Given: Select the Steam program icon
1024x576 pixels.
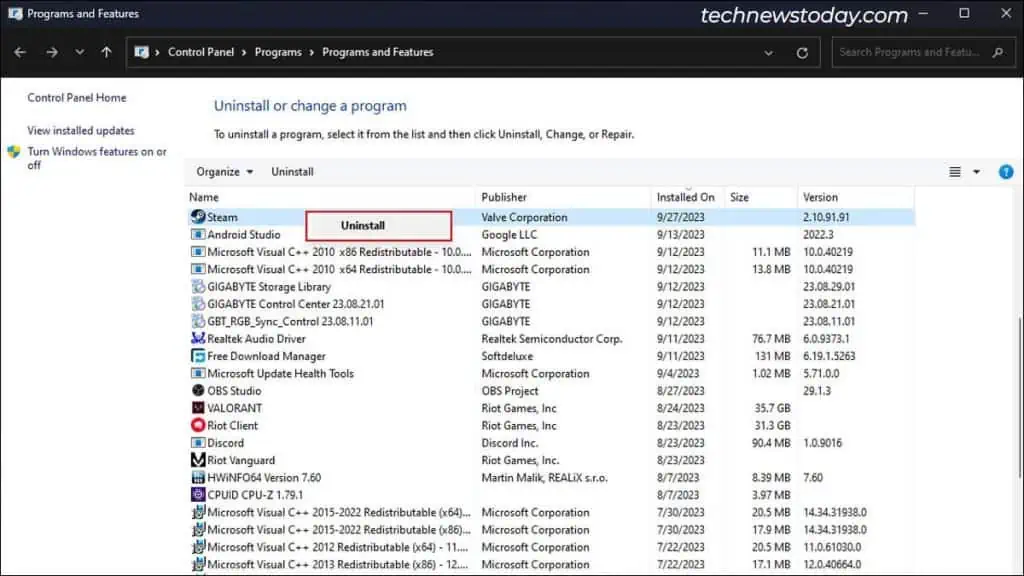Looking at the screenshot, I should coord(197,217).
